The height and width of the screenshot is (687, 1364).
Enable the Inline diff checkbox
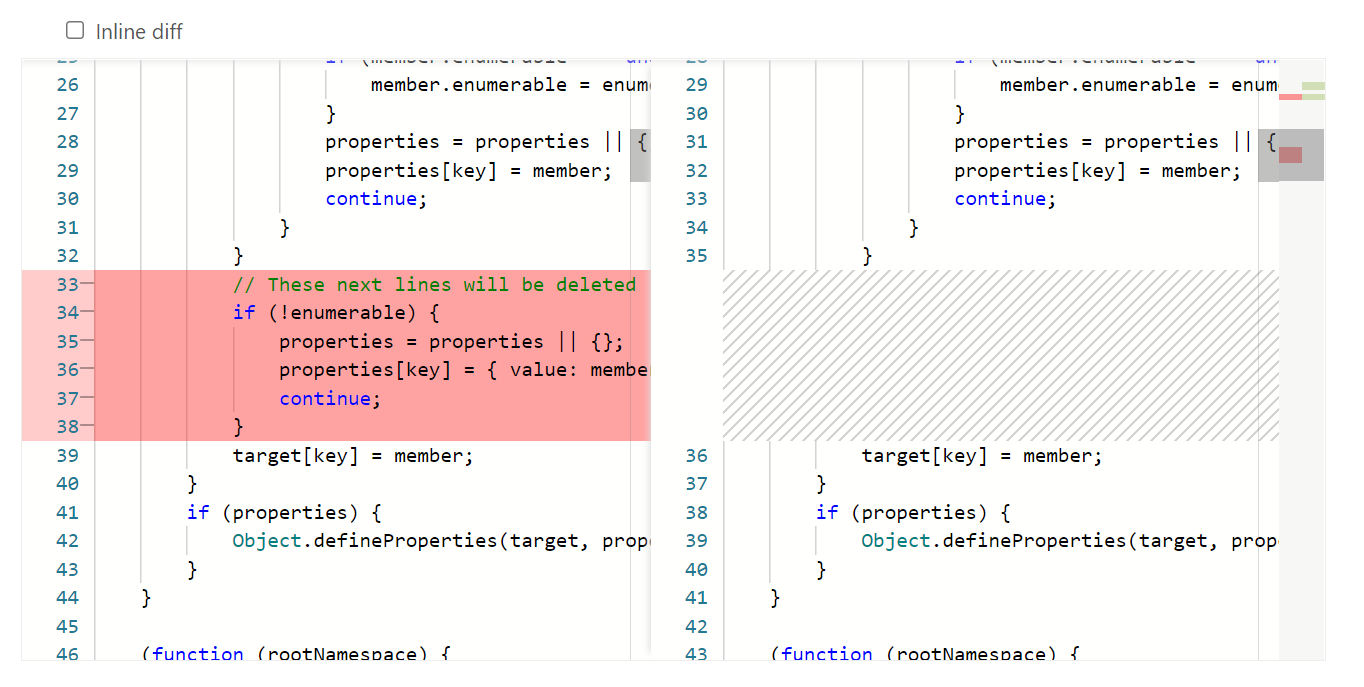(x=75, y=30)
